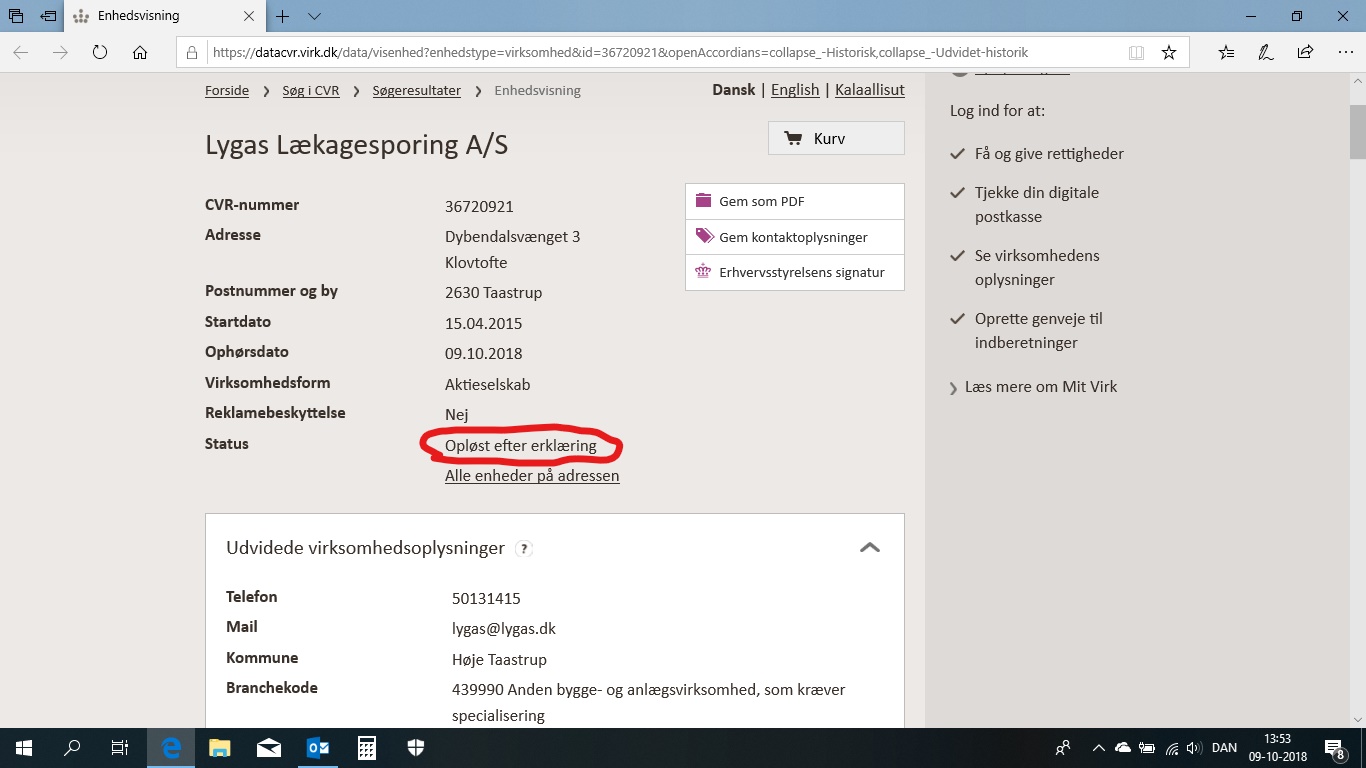Navigate to Søg i CVR breadcrumb

pos(311,91)
